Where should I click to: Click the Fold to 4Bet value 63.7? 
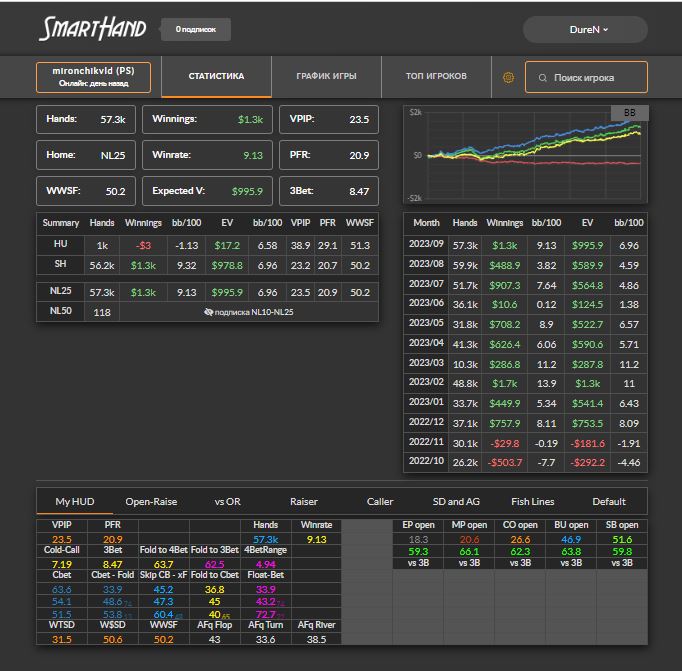point(164,564)
